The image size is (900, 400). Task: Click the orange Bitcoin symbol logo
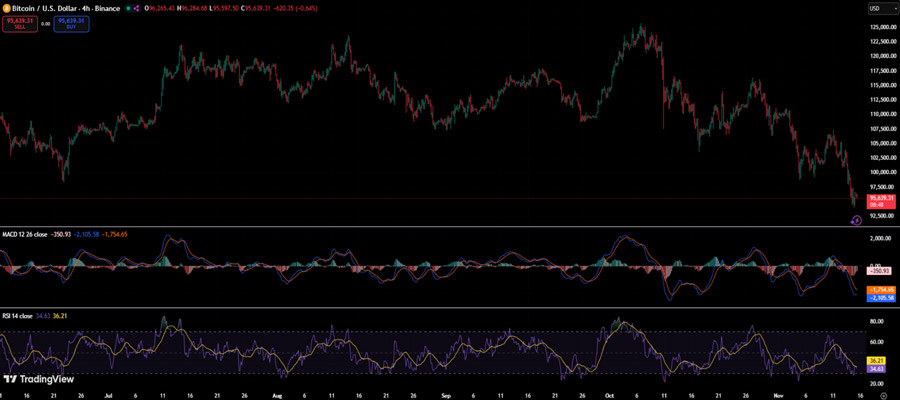[5, 9]
